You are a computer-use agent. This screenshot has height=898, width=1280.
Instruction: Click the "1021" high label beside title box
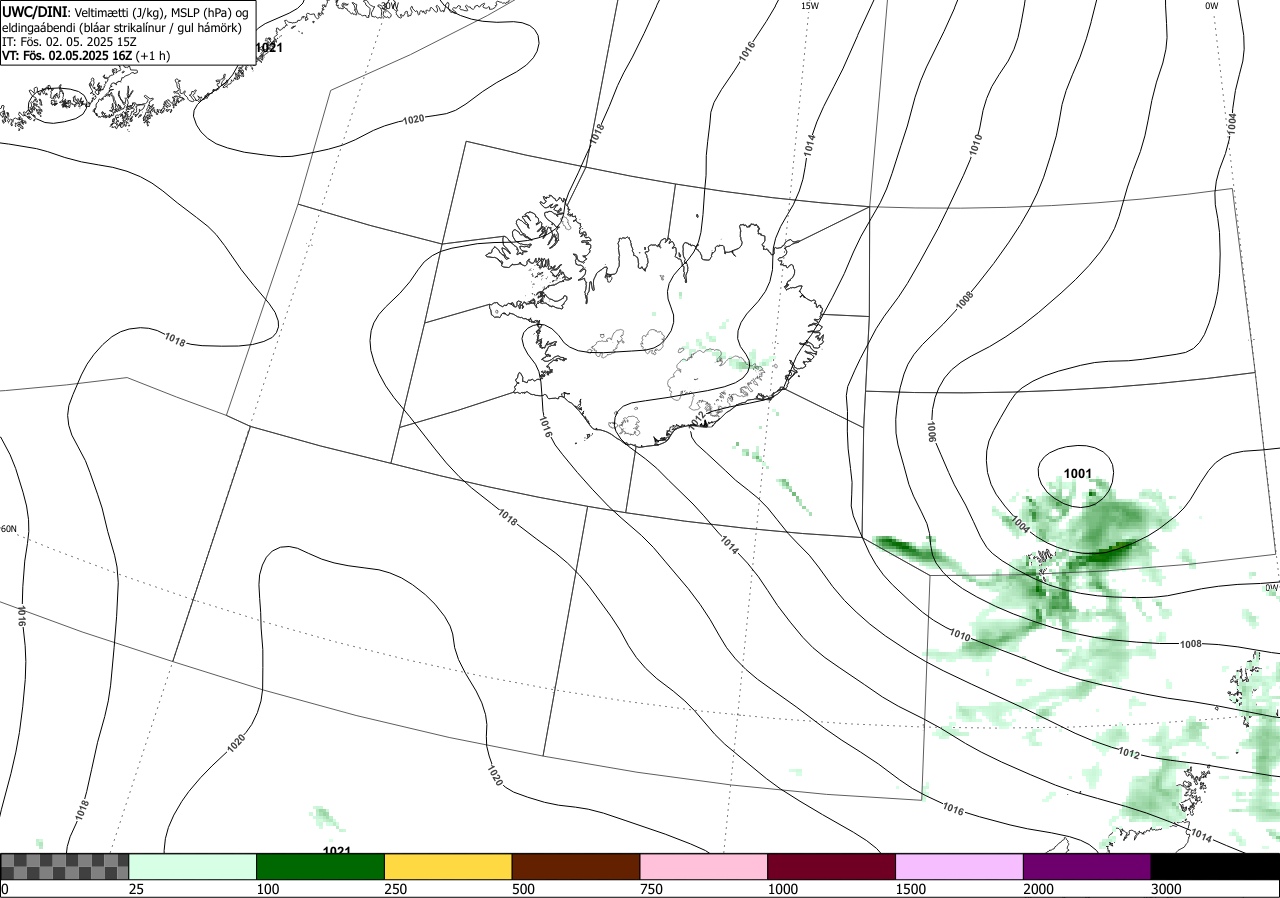point(269,48)
